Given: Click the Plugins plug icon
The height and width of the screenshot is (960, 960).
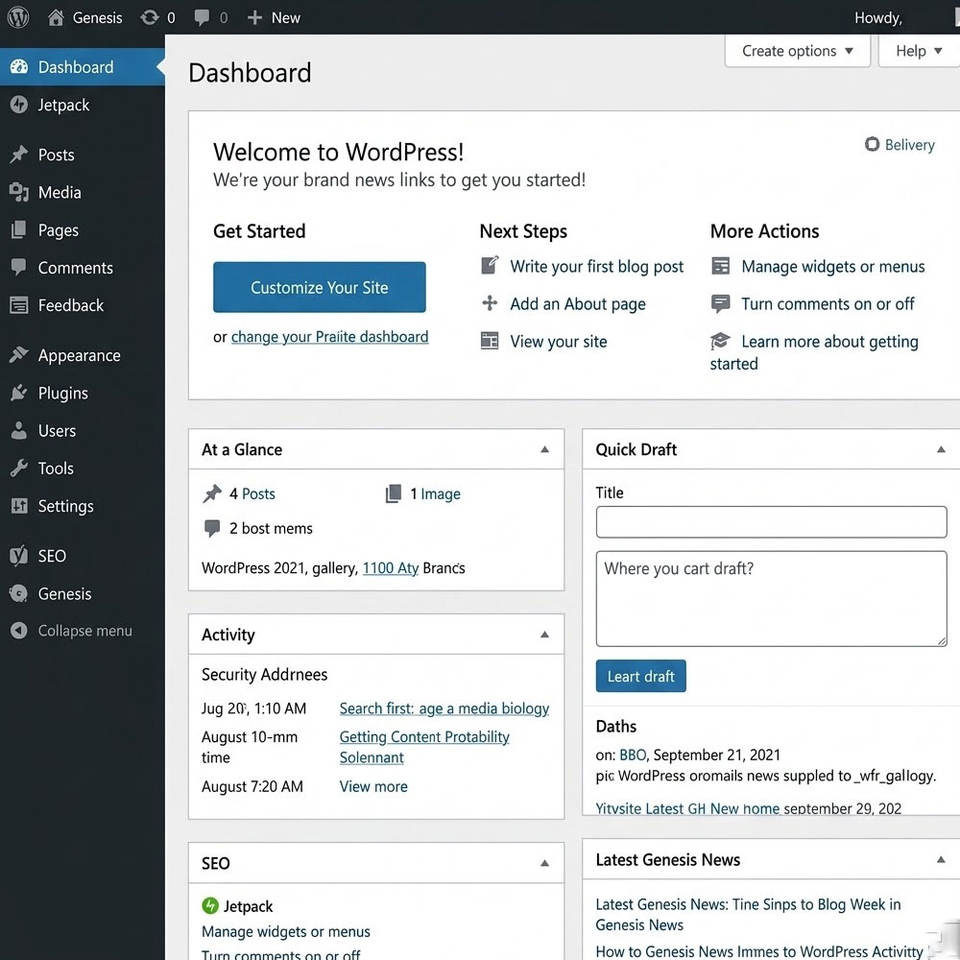Looking at the screenshot, I should [19, 392].
